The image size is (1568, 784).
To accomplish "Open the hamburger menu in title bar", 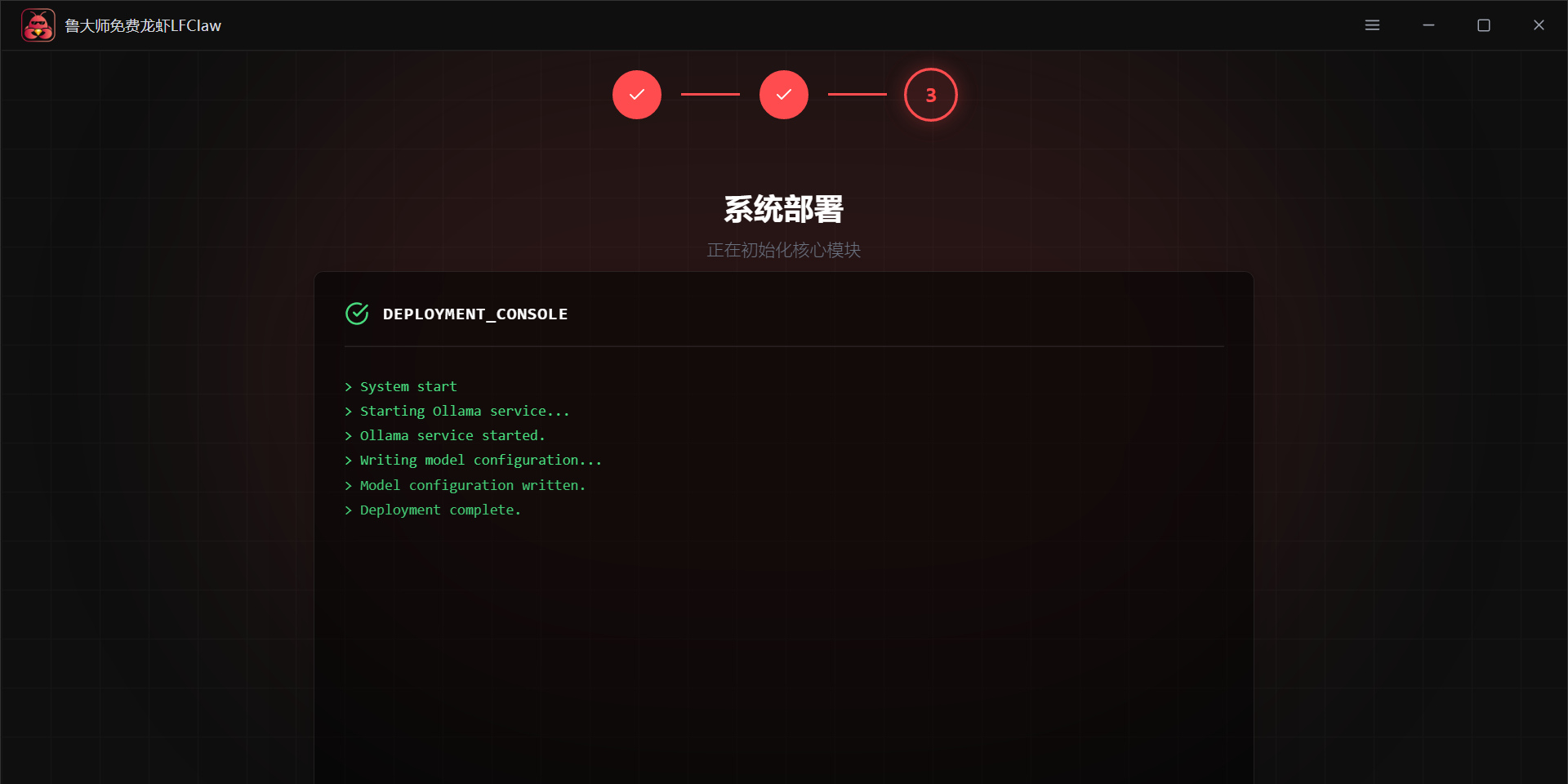I will [1372, 25].
